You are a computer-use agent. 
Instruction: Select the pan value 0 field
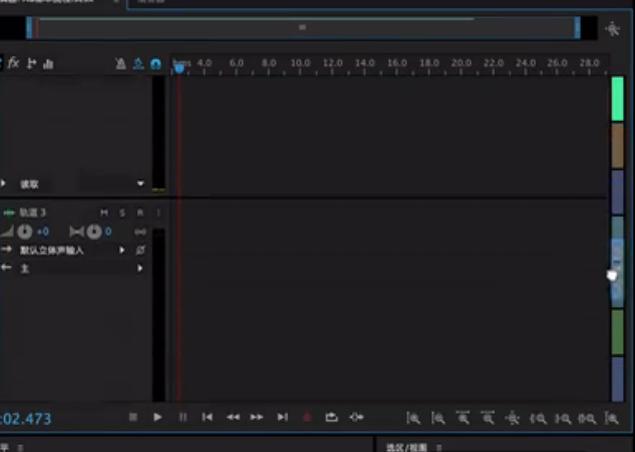(108, 232)
